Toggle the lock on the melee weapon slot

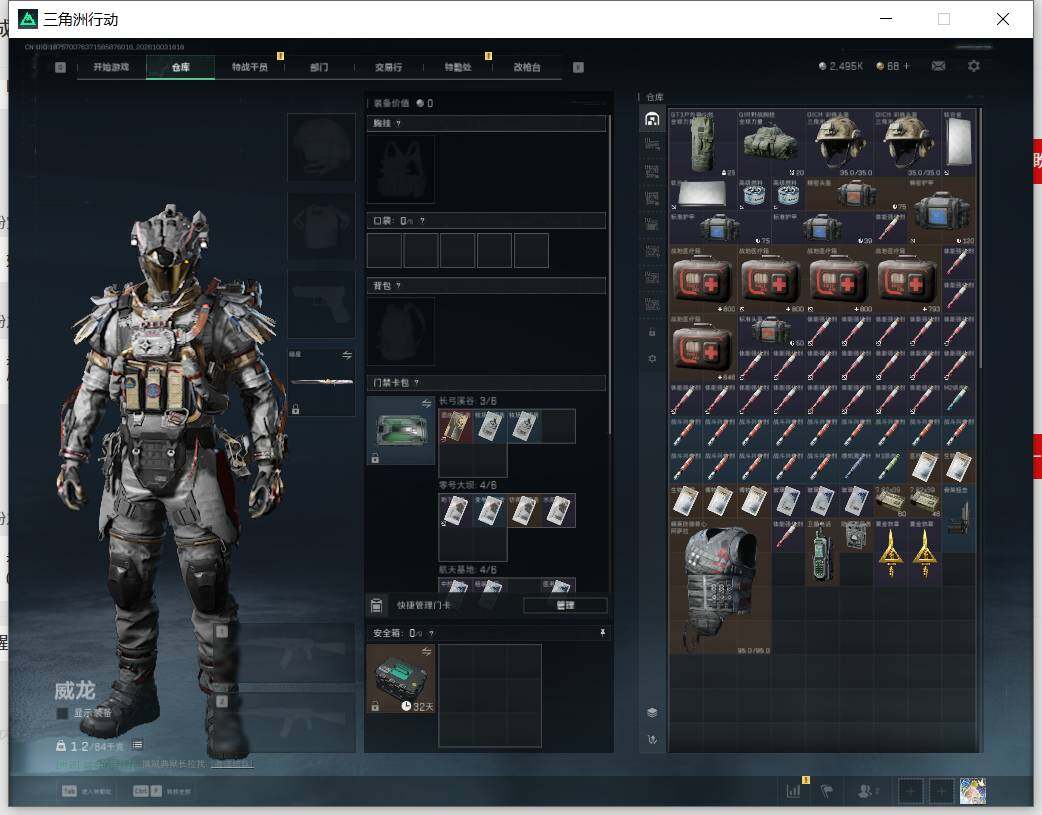[296, 409]
